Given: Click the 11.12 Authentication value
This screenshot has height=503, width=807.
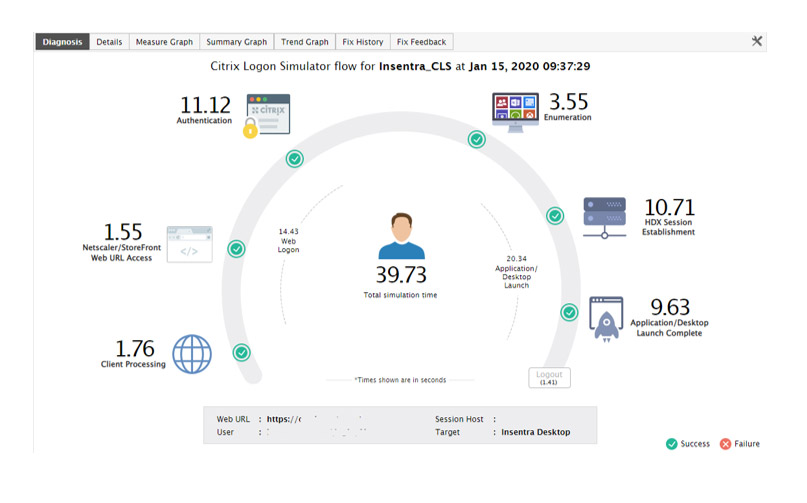Looking at the screenshot, I should [205, 106].
